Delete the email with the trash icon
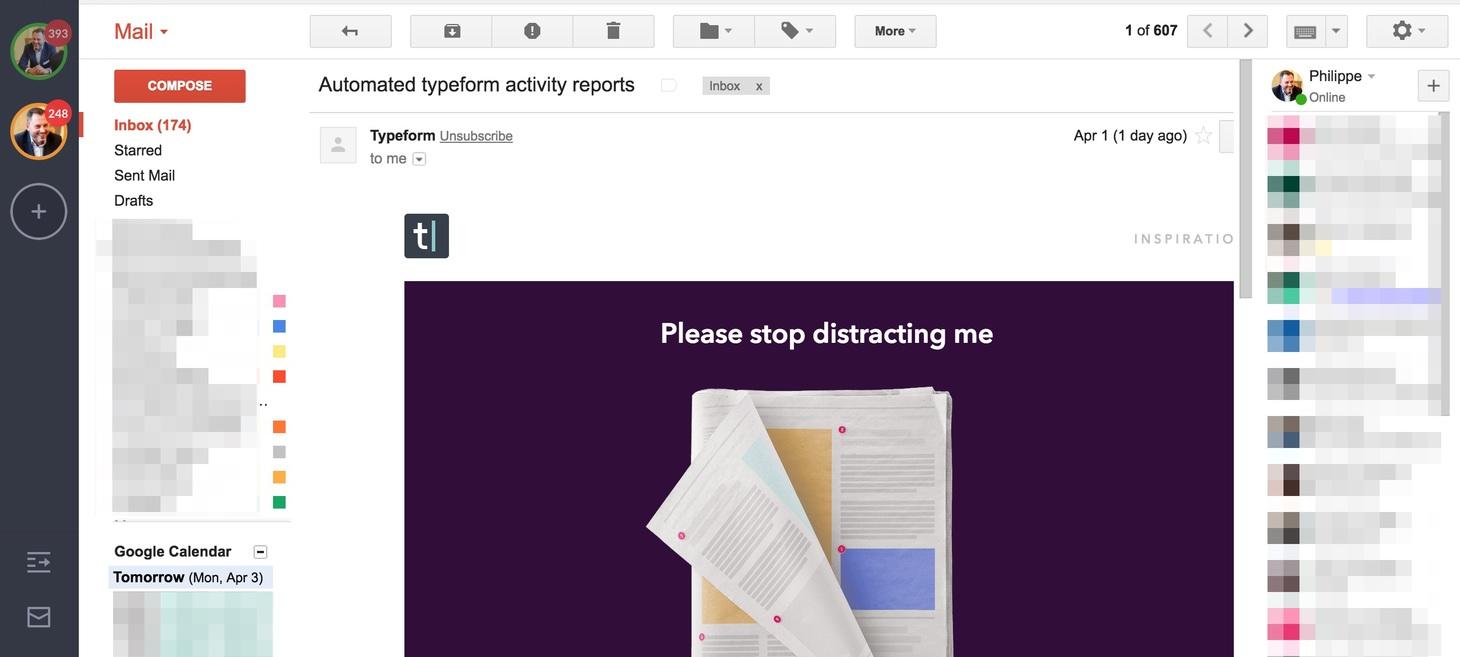The image size is (1460, 657). (x=613, y=31)
